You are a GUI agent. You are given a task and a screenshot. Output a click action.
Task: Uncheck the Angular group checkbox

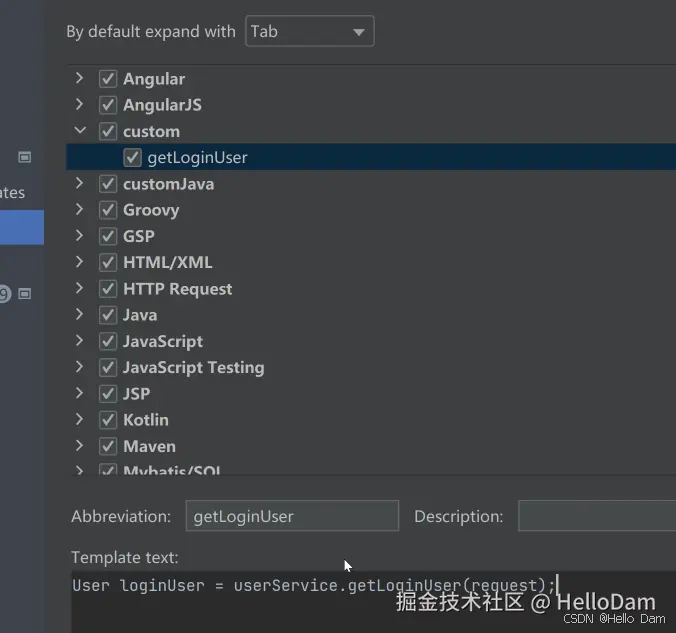108,79
